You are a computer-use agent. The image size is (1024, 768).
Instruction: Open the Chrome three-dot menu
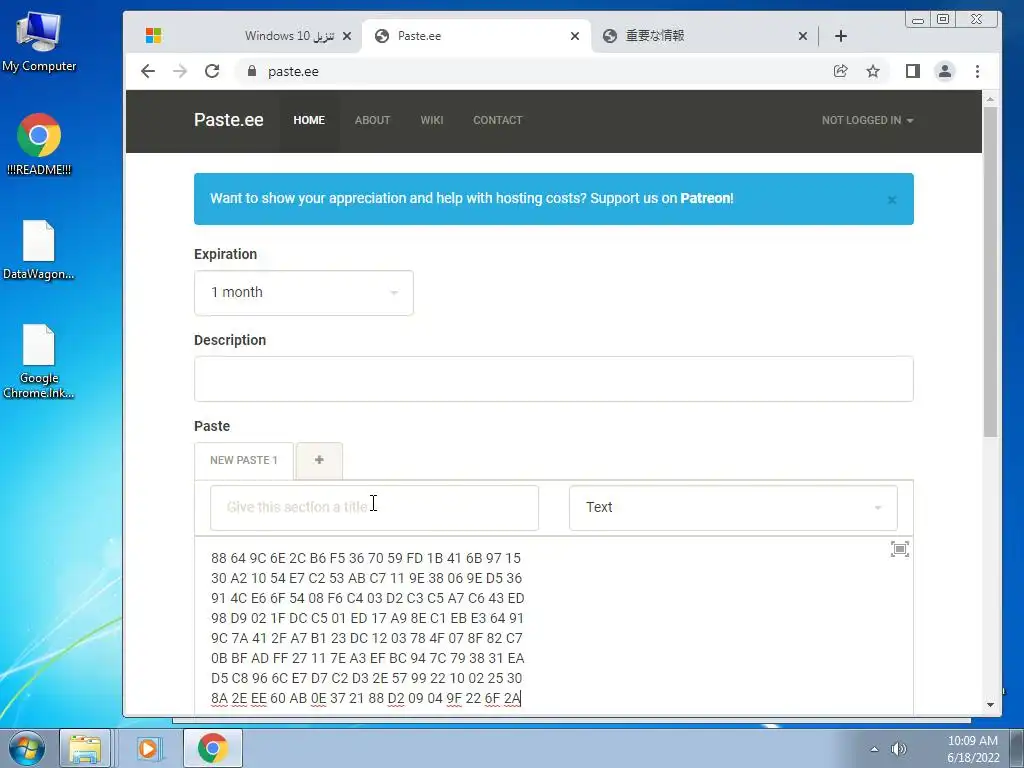click(977, 71)
